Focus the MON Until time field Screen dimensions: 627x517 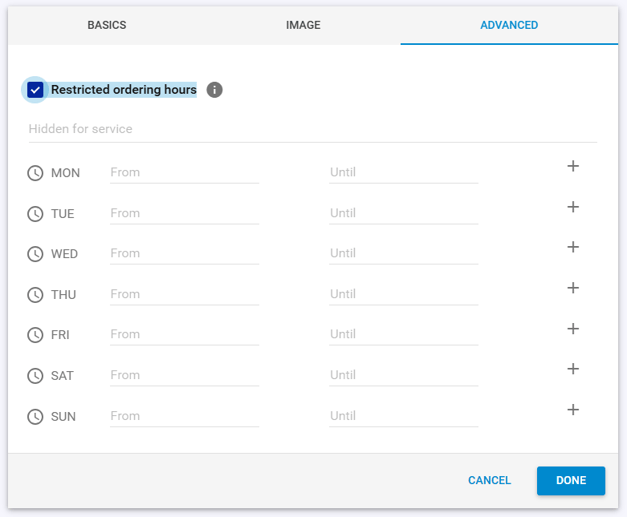(x=403, y=173)
